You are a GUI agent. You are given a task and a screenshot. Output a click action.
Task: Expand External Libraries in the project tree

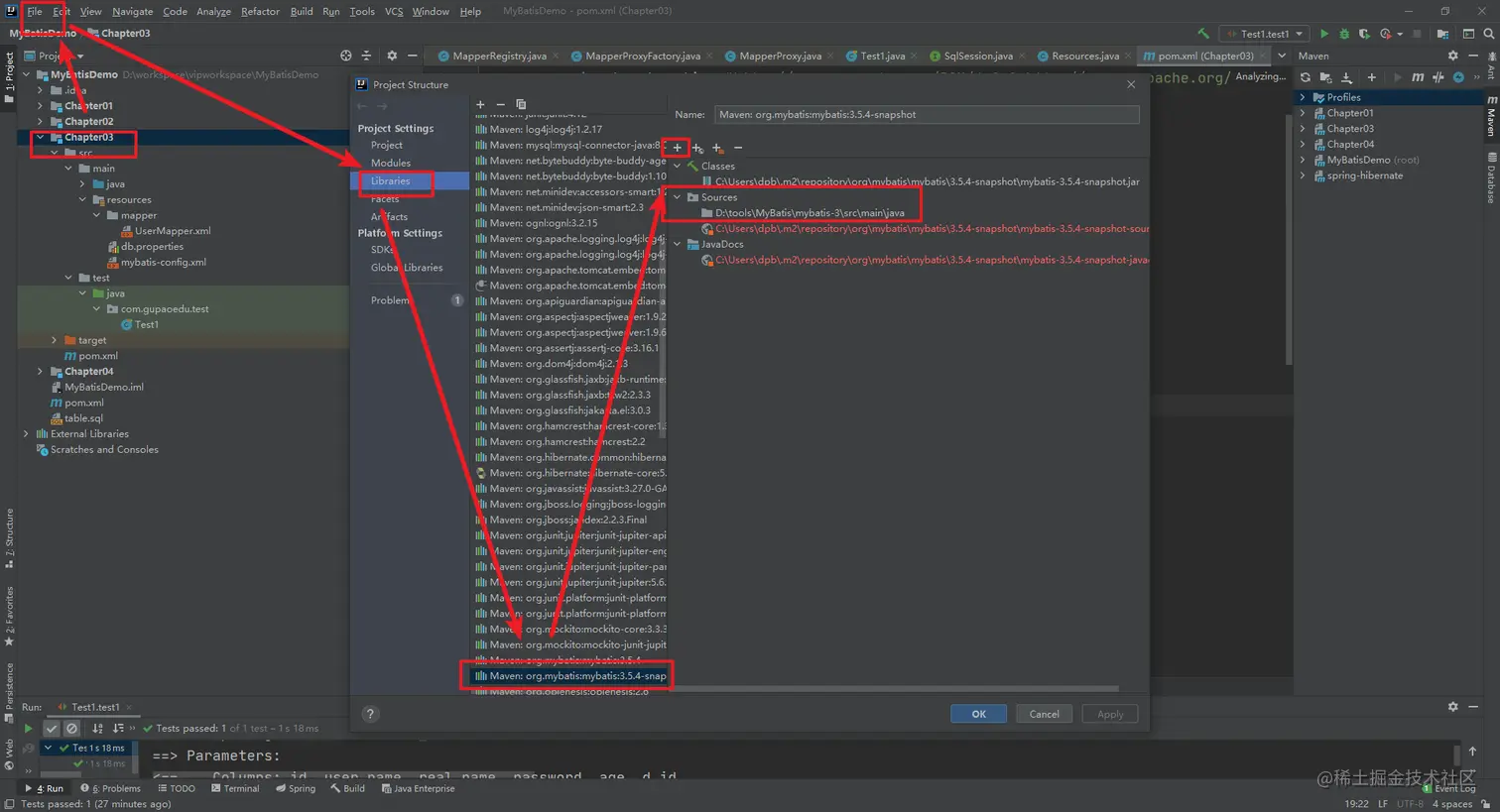pyautogui.click(x=26, y=433)
